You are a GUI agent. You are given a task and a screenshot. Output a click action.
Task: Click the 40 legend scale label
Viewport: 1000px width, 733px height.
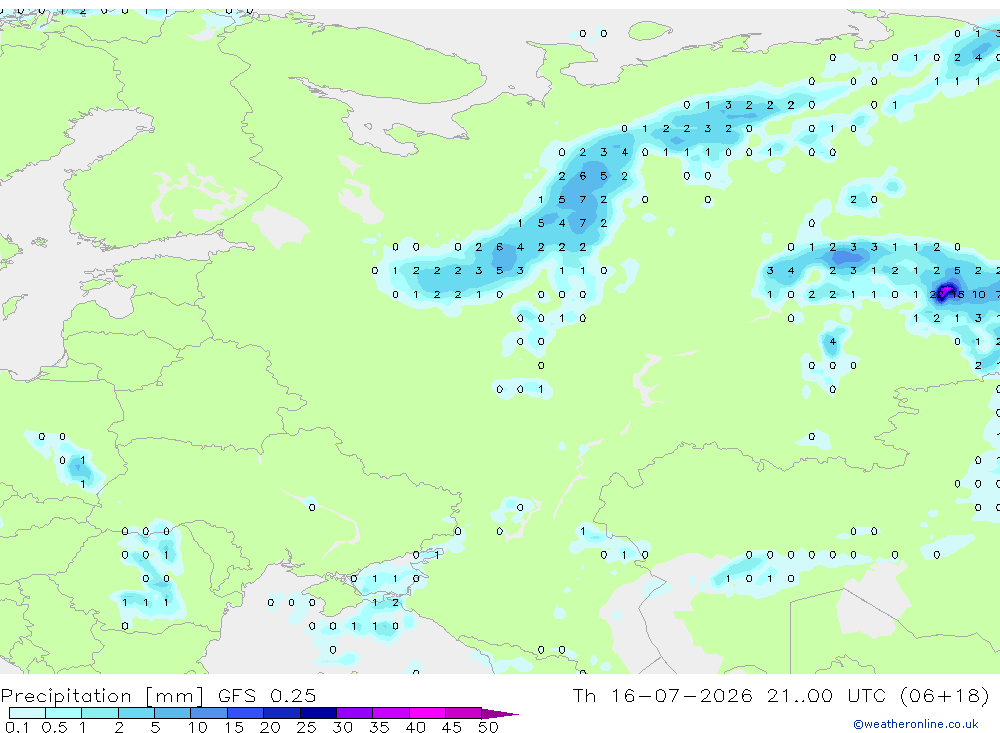[x=415, y=727]
